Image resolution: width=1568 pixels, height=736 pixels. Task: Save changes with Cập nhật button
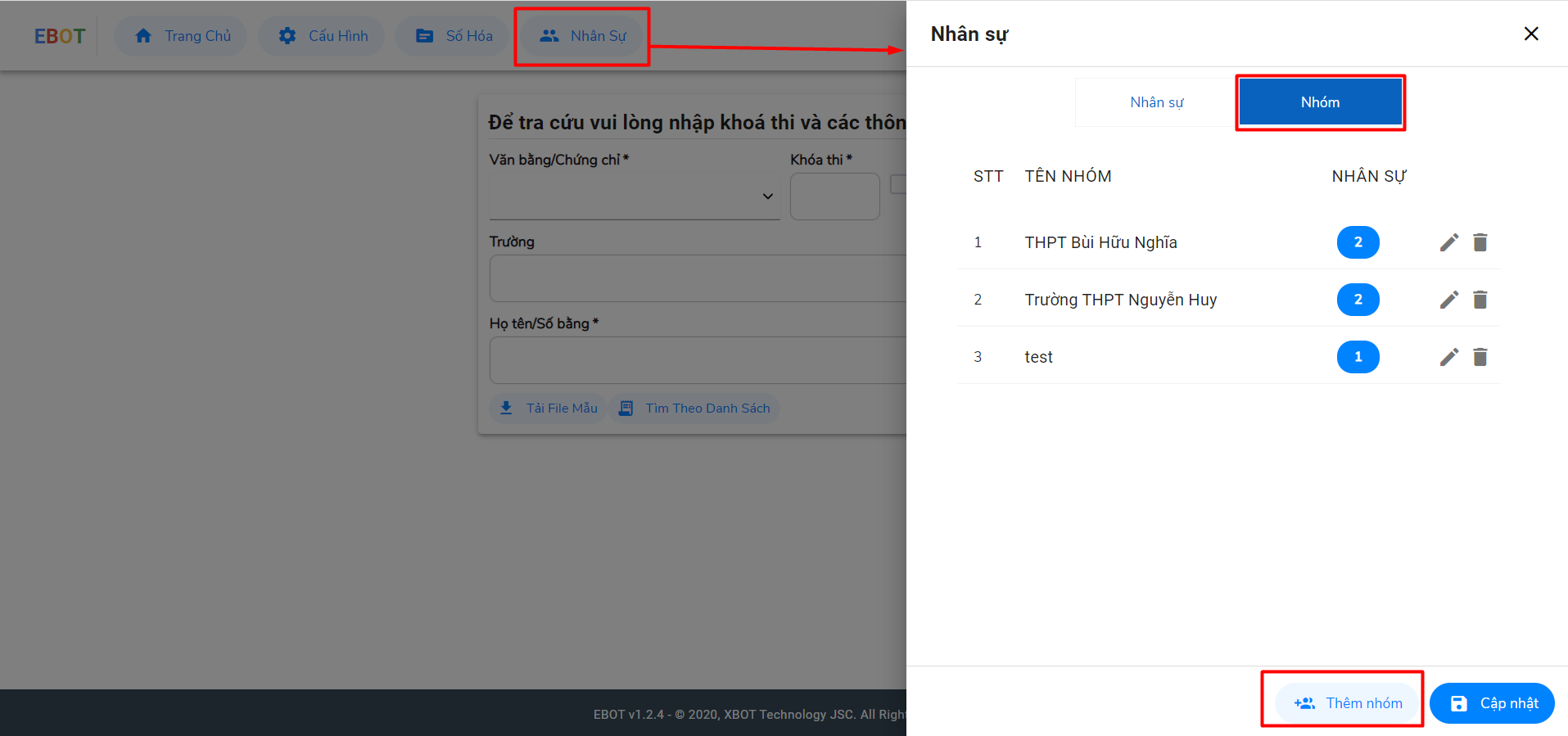point(1492,703)
